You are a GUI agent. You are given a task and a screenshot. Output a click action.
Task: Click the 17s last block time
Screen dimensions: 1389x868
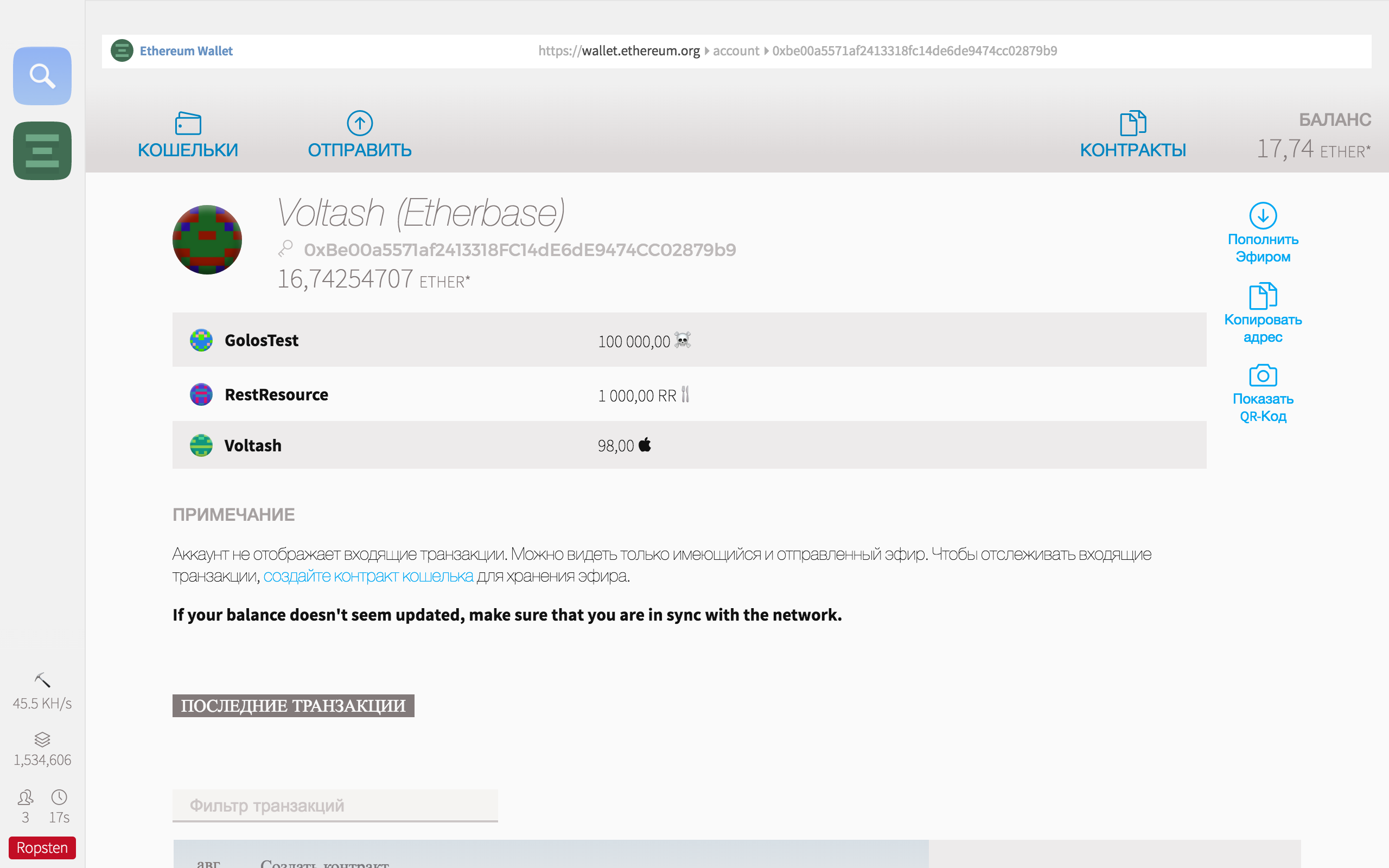(59, 818)
